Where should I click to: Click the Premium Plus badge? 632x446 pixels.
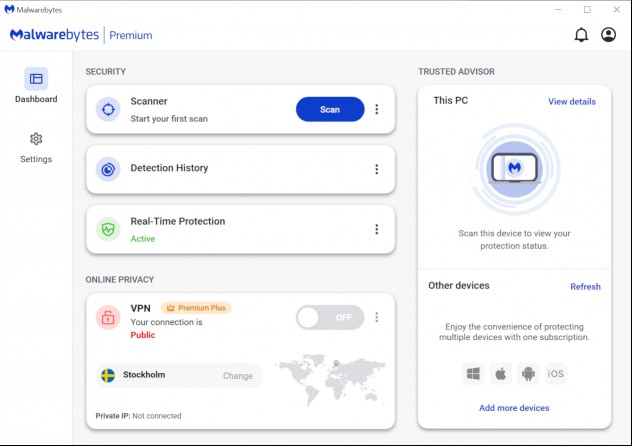pyautogui.click(x=196, y=308)
